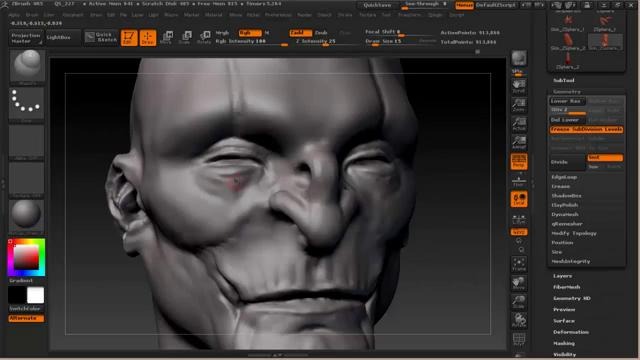Toggle the Rgb channel button

tap(249, 33)
